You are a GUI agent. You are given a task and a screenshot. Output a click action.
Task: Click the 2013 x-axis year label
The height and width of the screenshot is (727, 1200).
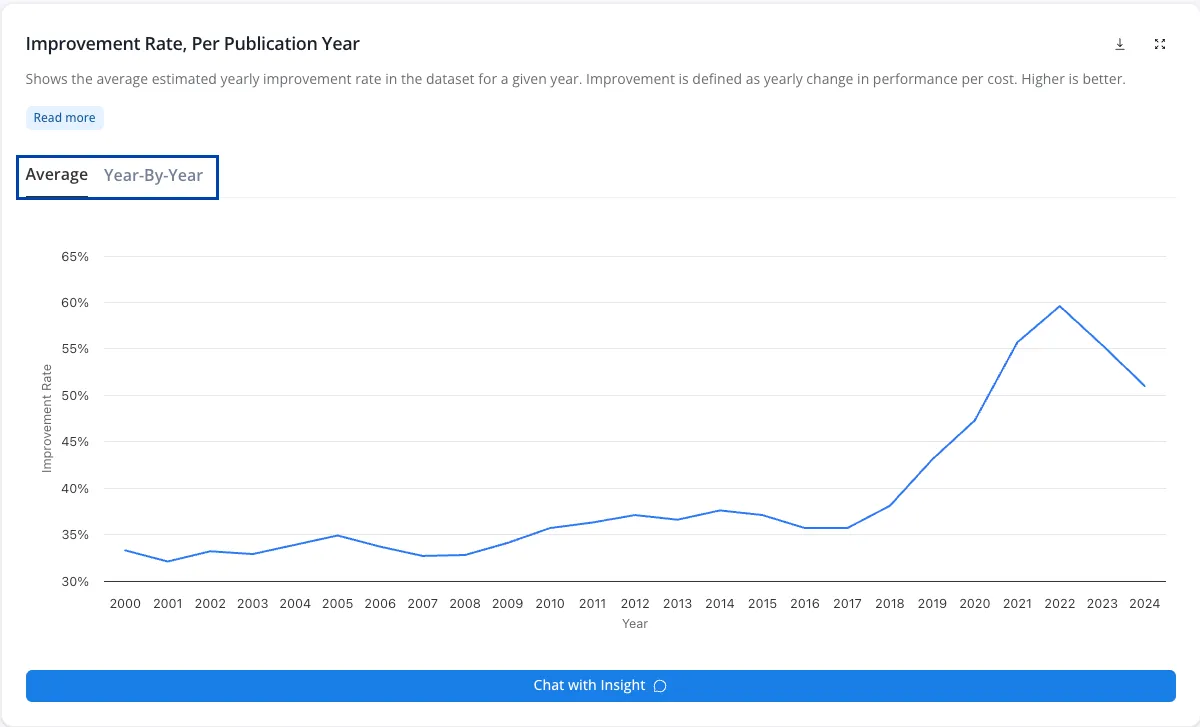pyautogui.click(x=677, y=604)
